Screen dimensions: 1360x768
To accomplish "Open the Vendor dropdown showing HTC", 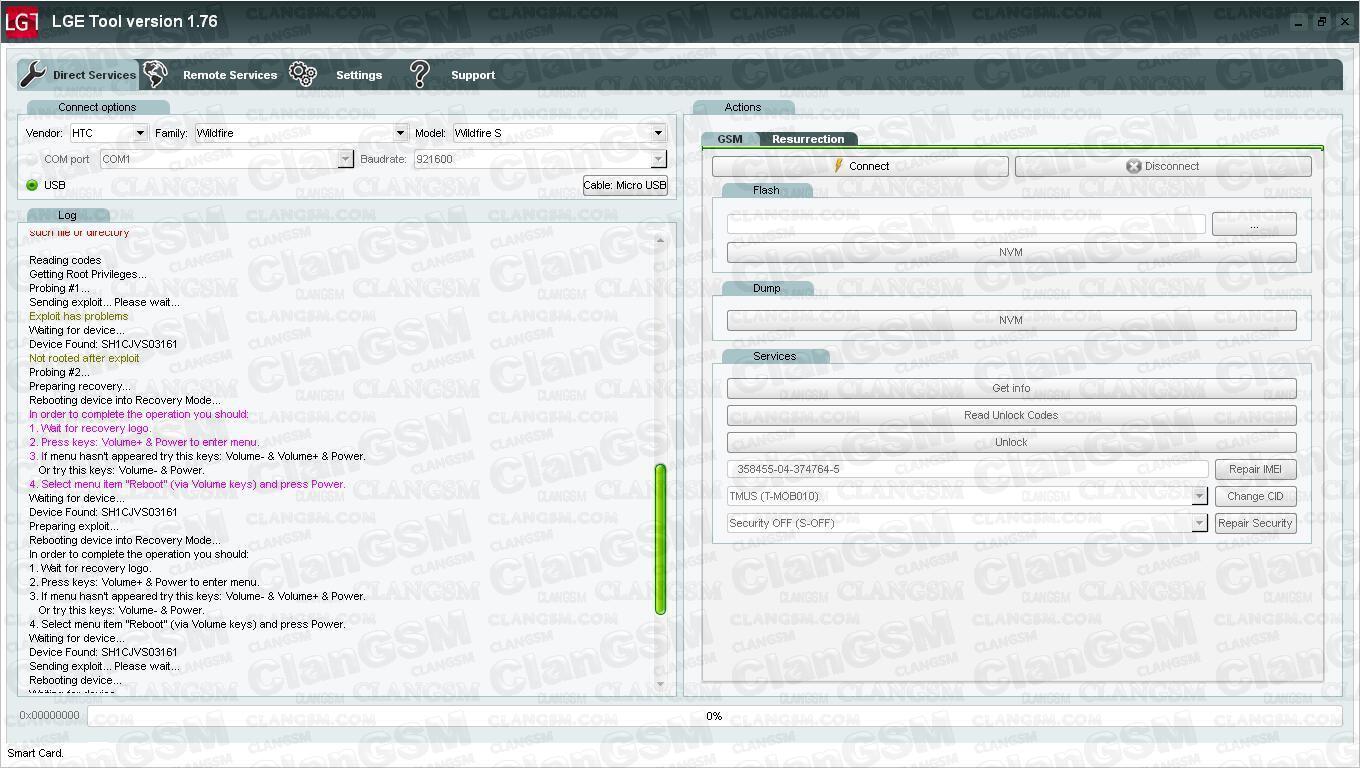I will coord(109,133).
